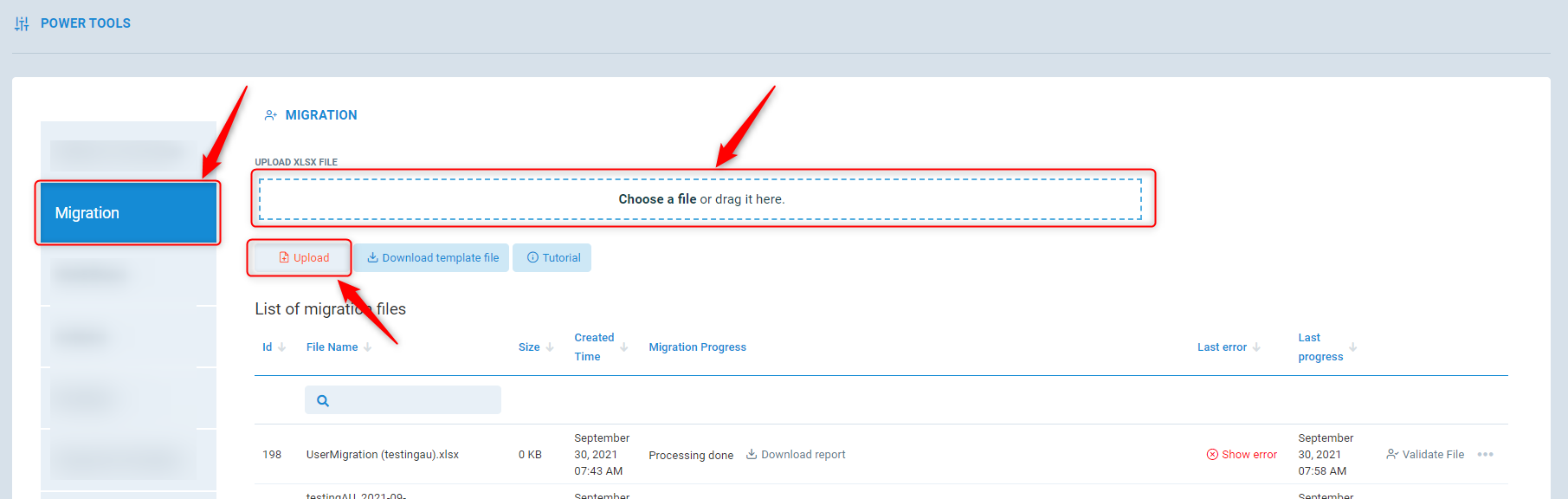Open the three-dots menu for file 198
The image size is (1568, 499).
coord(1485,454)
